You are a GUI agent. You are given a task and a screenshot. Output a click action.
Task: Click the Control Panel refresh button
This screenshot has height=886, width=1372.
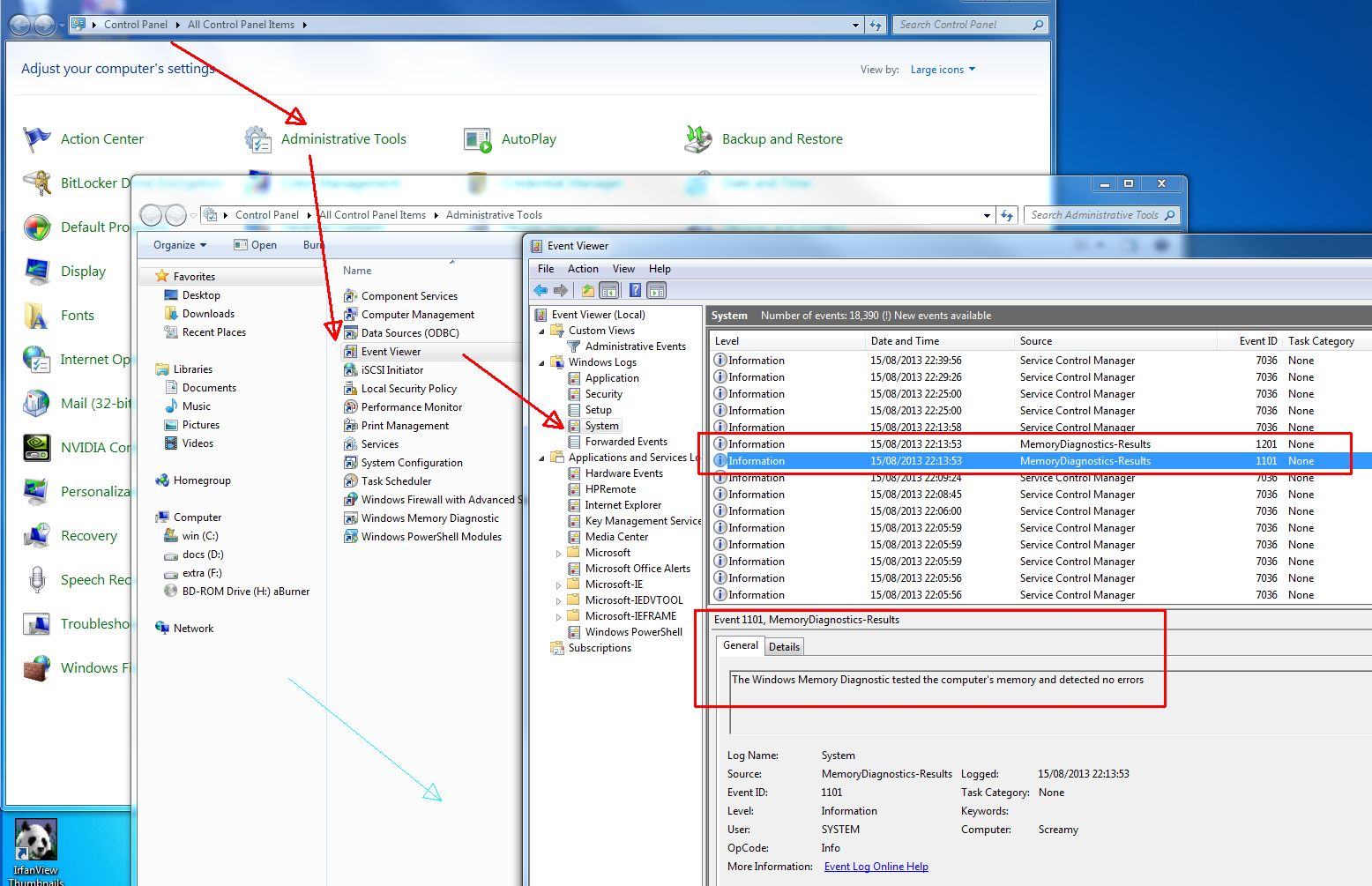coord(876,25)
